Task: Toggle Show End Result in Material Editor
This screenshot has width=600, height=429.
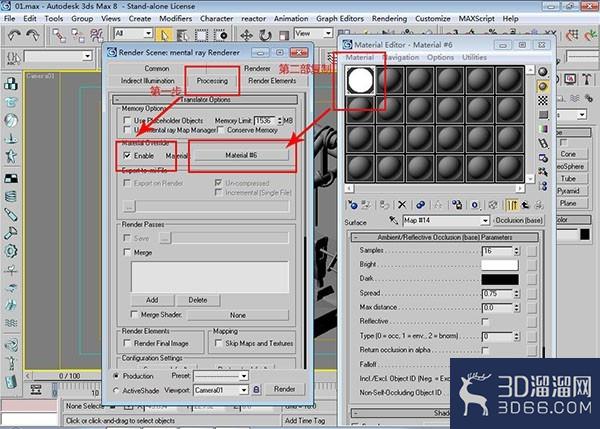Action: coord(512,206)
